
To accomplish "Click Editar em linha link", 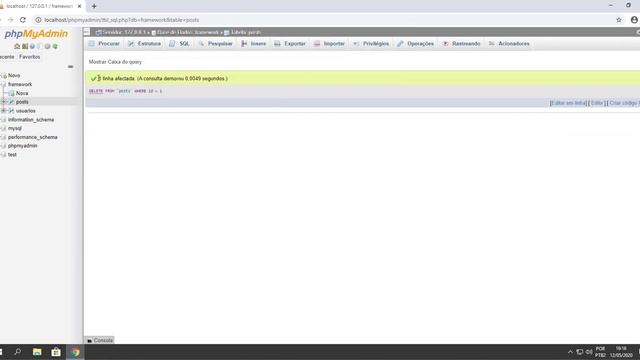I will [568, 103].
